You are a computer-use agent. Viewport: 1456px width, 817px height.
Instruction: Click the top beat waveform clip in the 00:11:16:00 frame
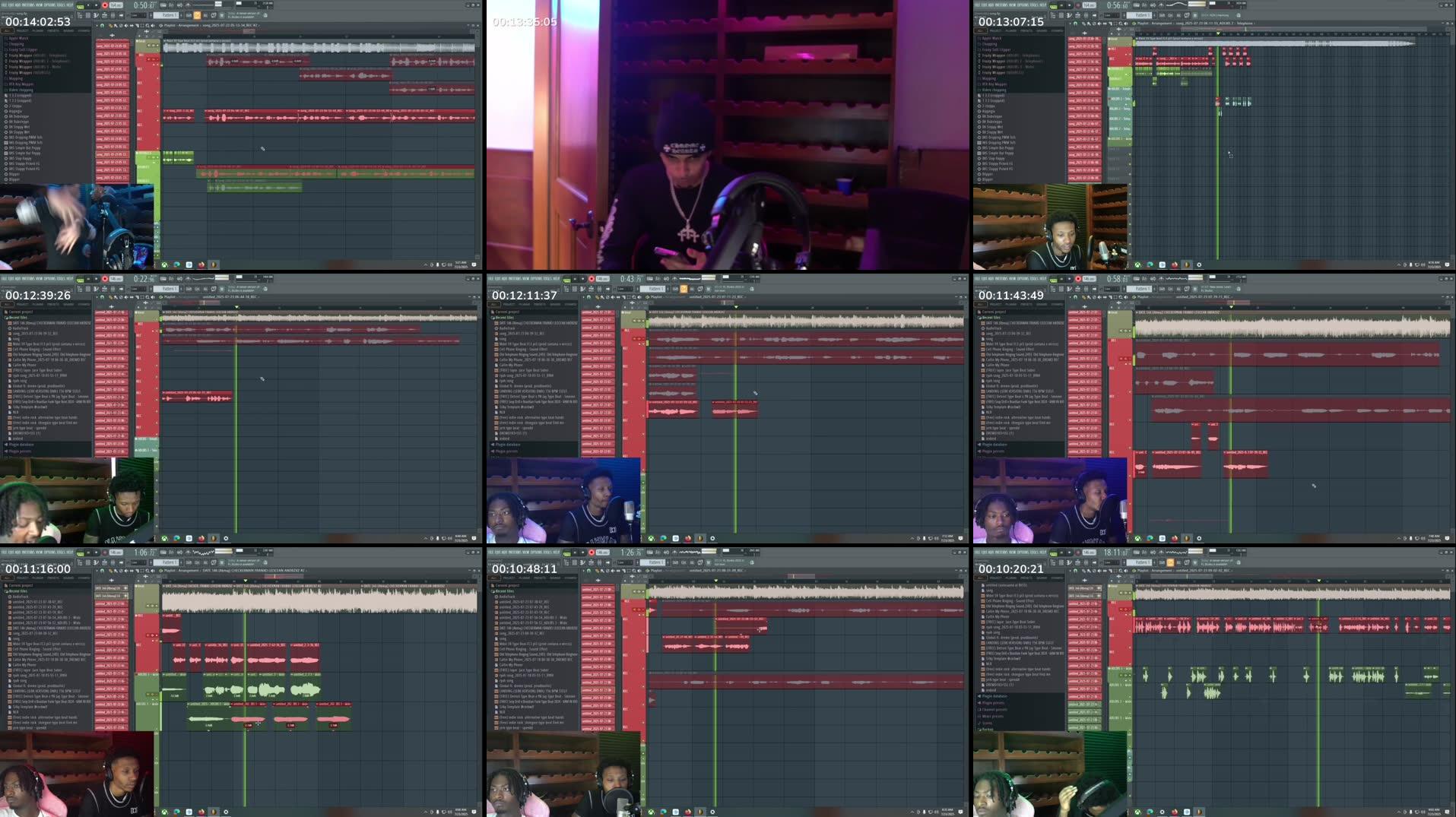(x=319, y=600)
